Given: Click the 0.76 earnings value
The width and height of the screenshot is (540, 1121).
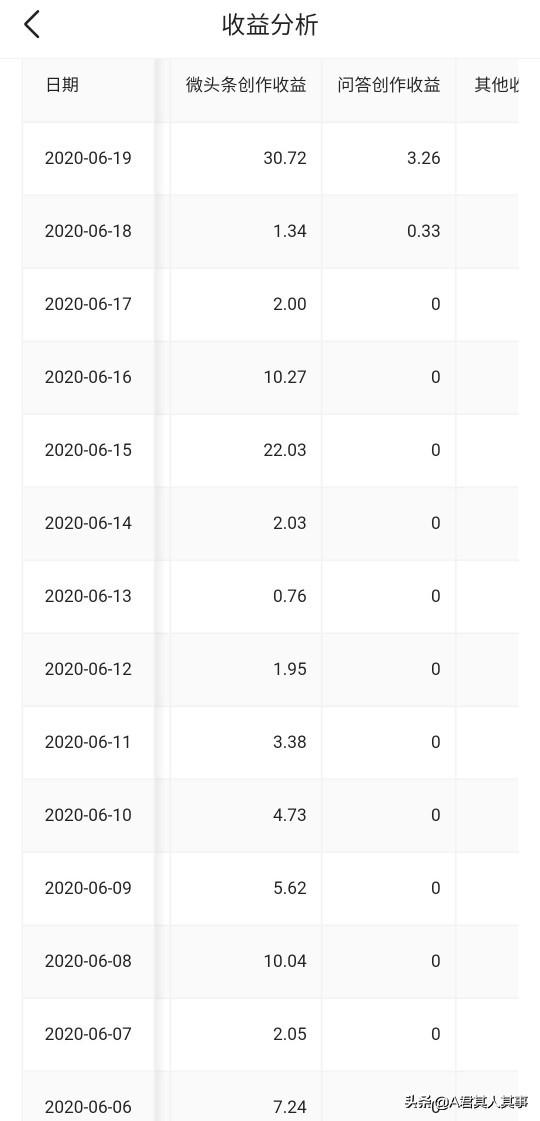Looking at the screenshot, I should point(290,596).
